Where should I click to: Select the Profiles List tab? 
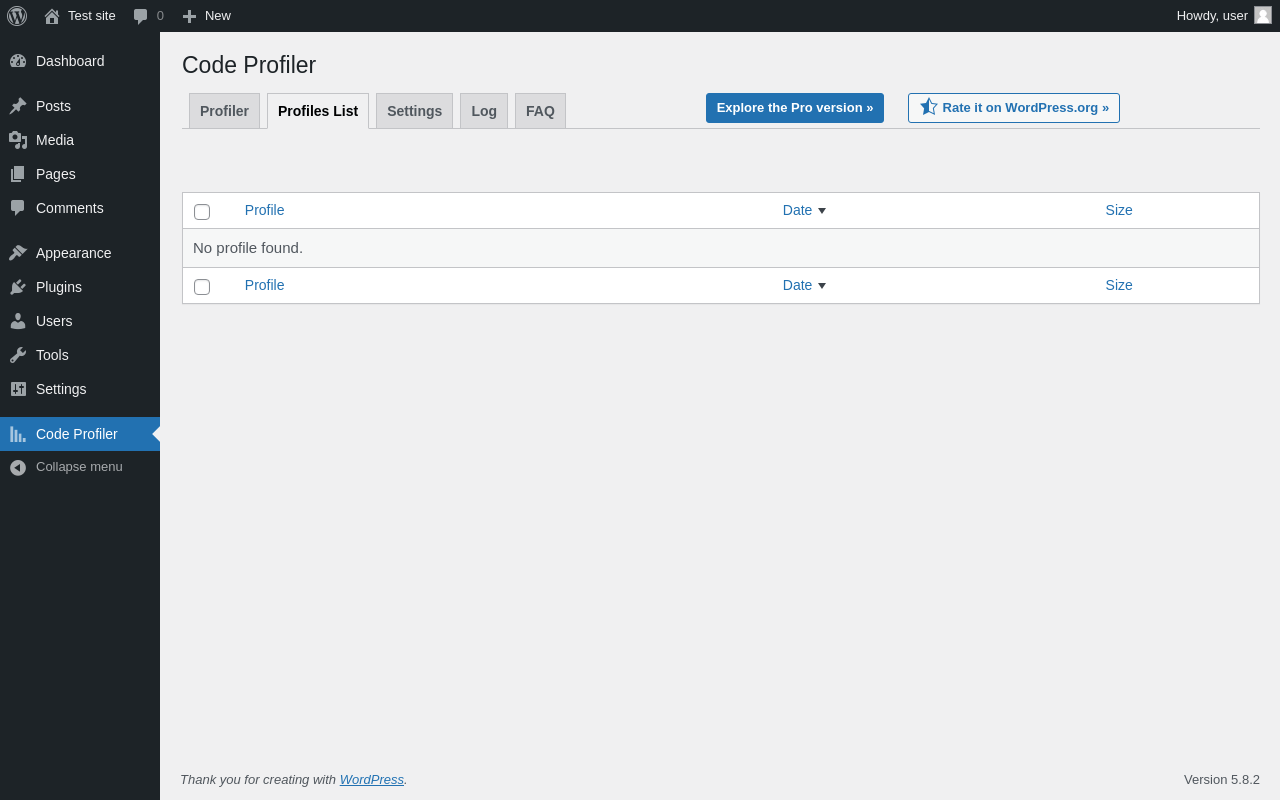pos(318,111)
